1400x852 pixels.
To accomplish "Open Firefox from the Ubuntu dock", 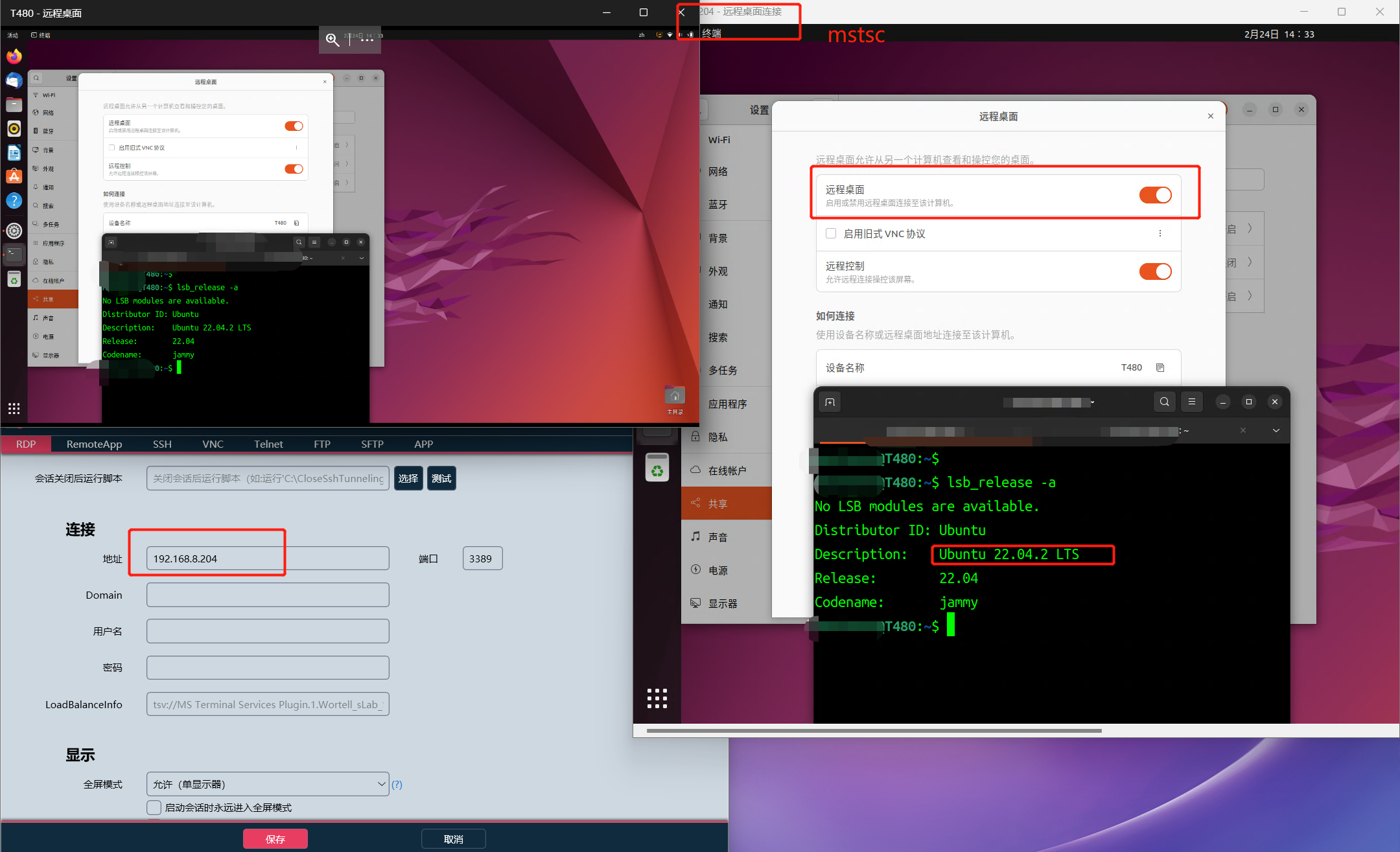I will point(14,56).
